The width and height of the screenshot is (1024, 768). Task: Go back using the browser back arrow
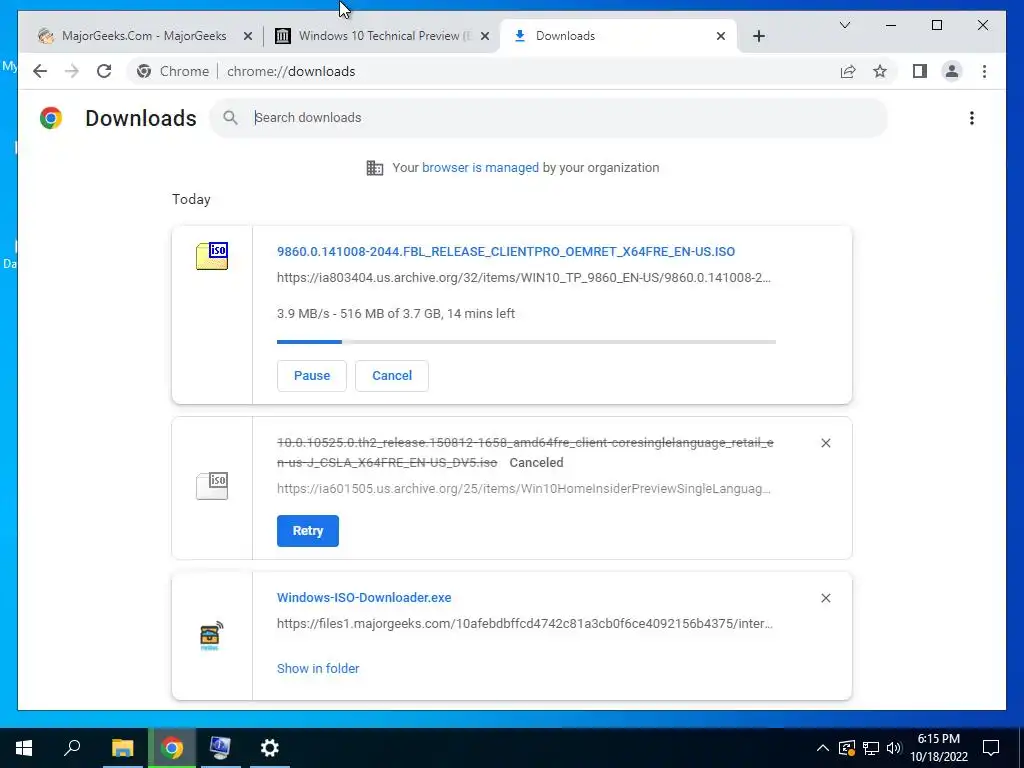pos(40,71)
